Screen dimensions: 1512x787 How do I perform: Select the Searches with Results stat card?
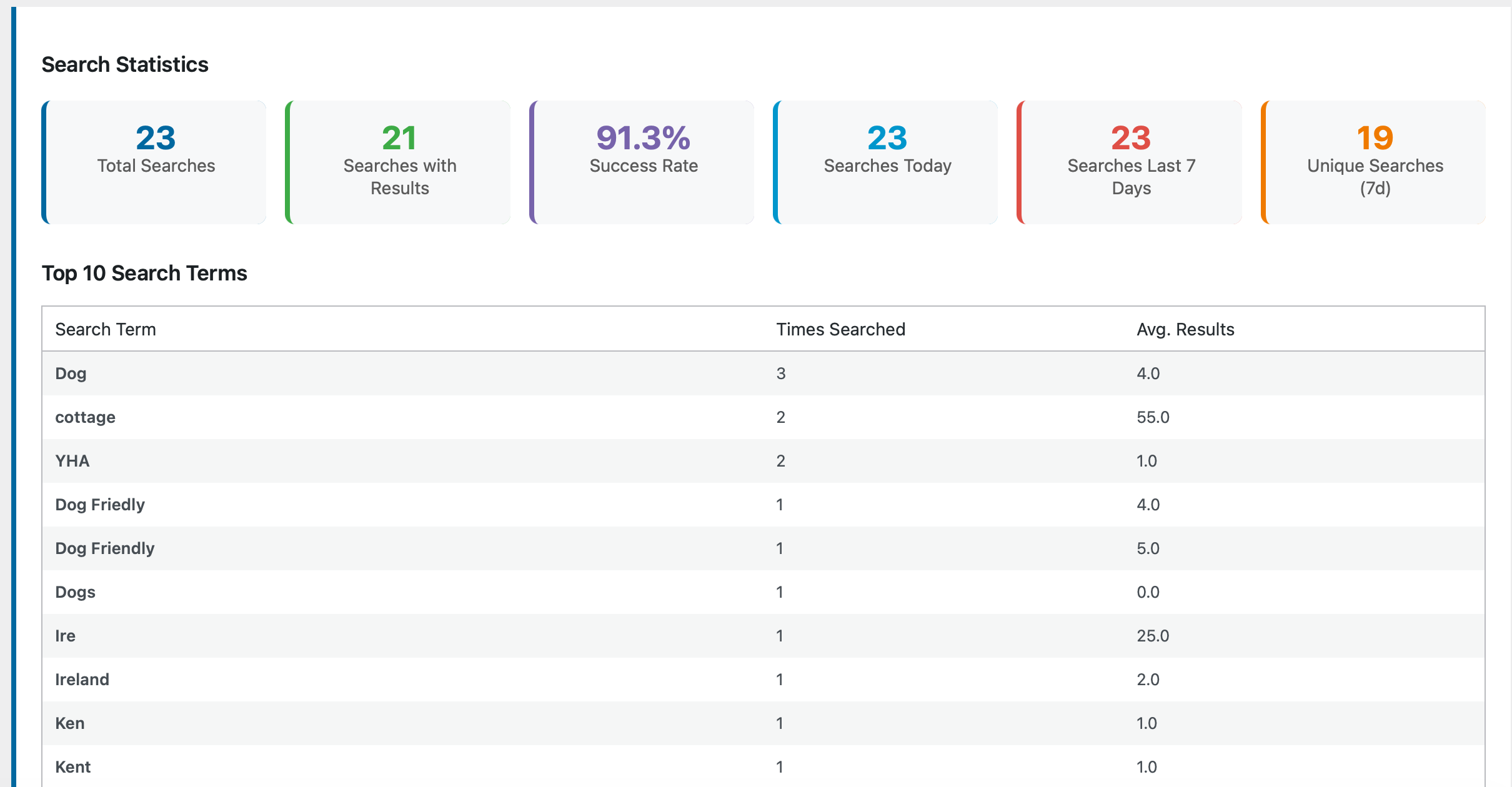point(398,162)
